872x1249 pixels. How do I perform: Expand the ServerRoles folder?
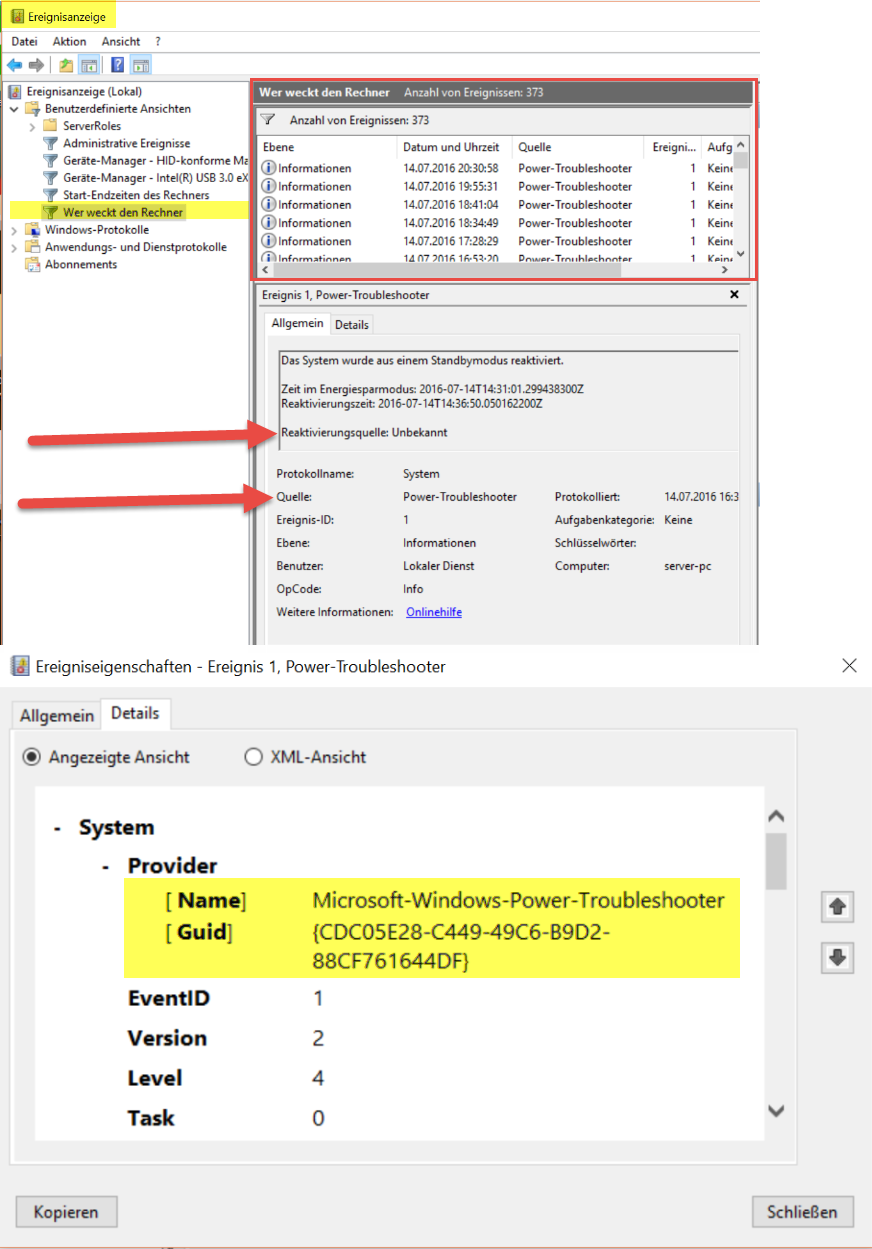(x=32, y=126)
